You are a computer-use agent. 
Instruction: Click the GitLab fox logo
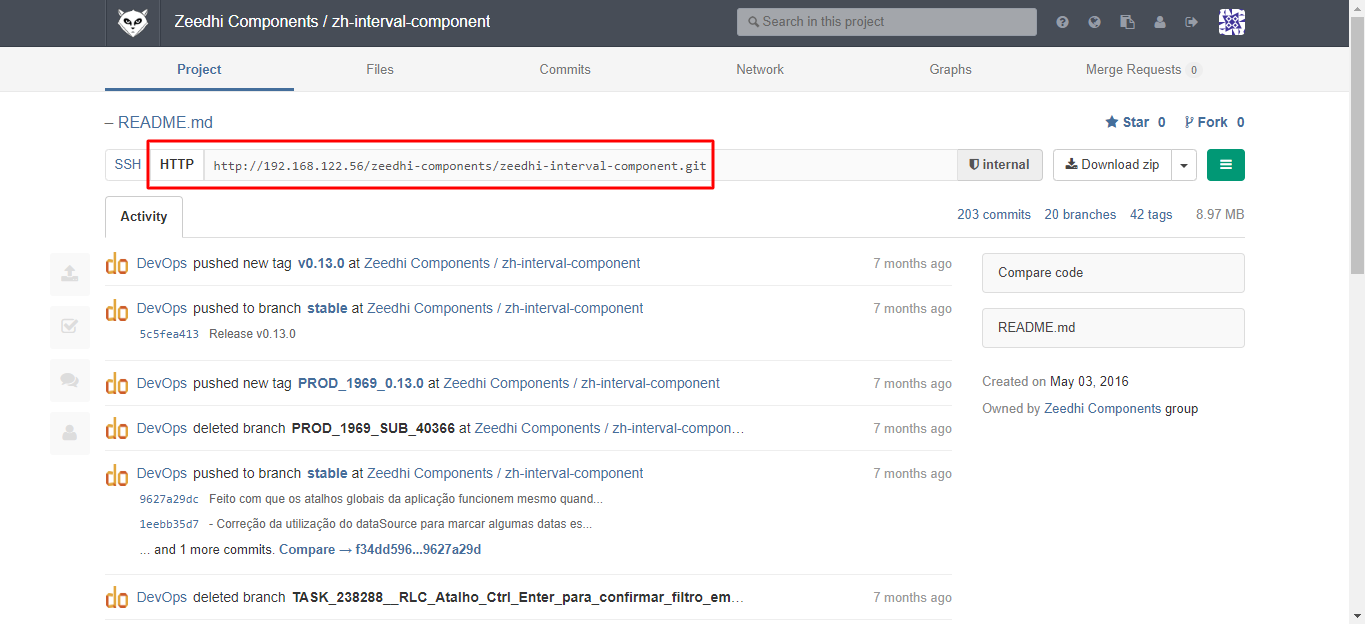pyautogui.click(x=133, y=22)
